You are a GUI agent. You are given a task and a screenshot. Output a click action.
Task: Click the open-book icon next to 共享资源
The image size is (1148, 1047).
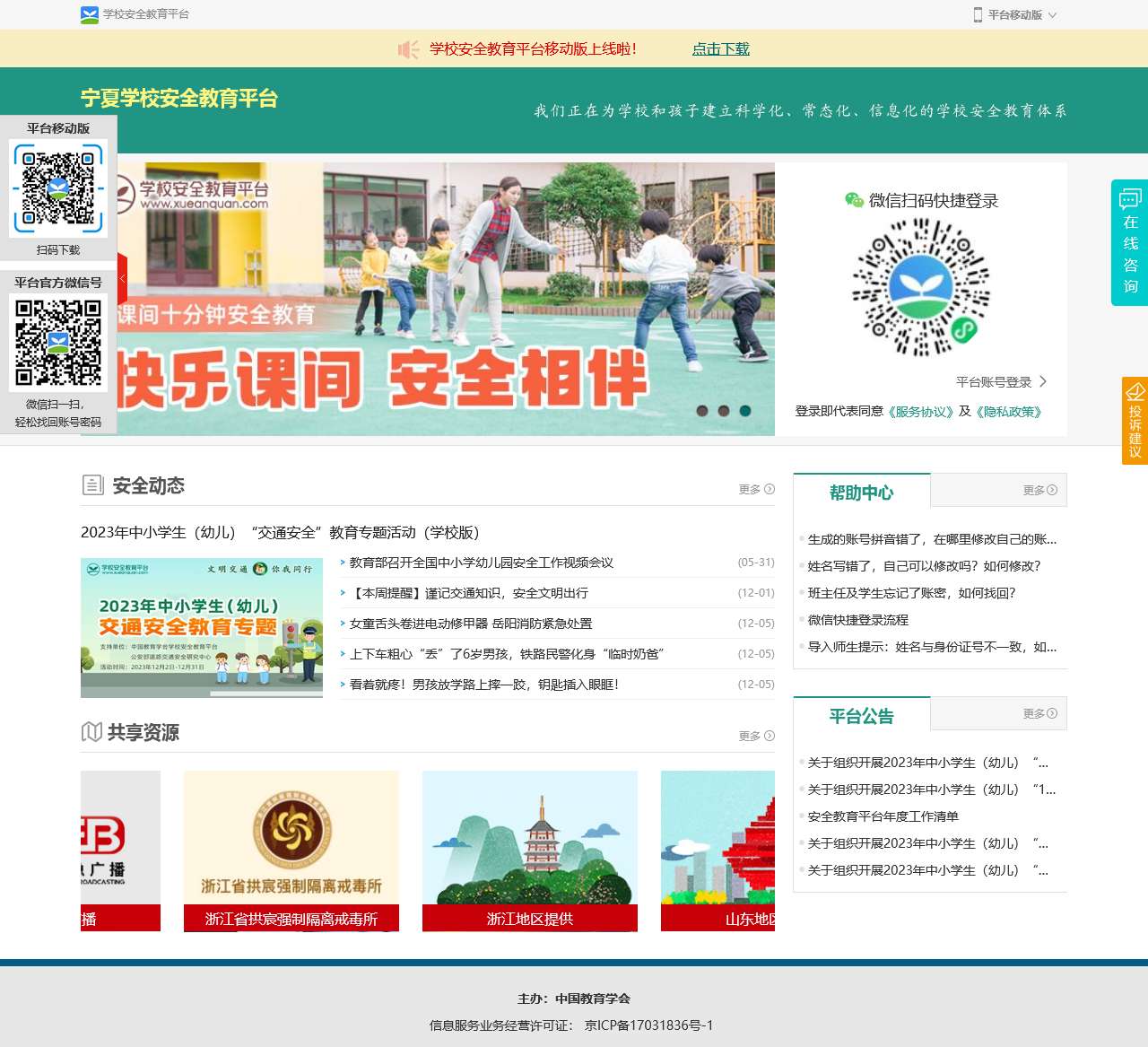[x=91, y=731]
